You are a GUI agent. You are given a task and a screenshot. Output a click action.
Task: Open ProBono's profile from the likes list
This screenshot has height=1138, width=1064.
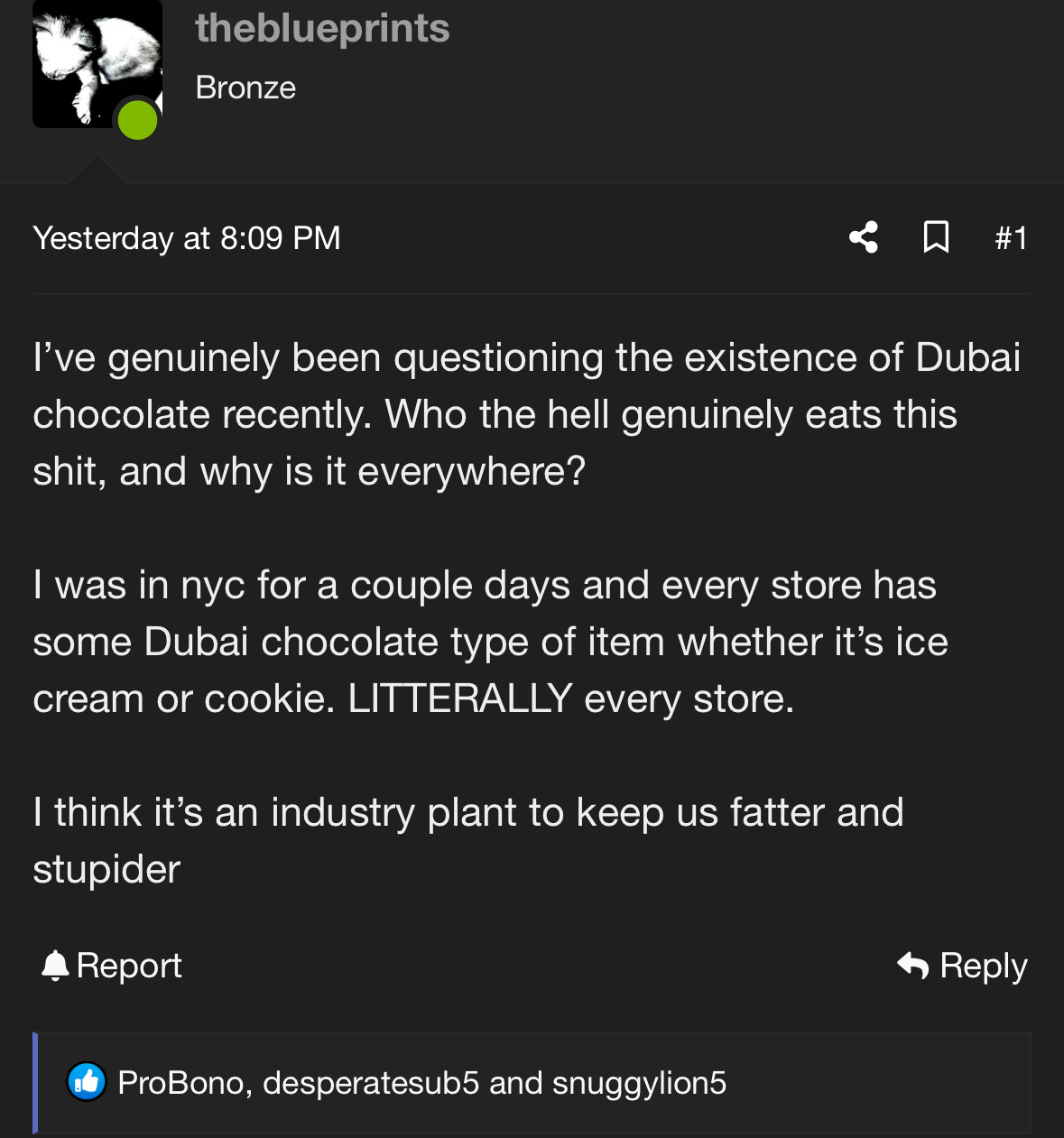180,1083
